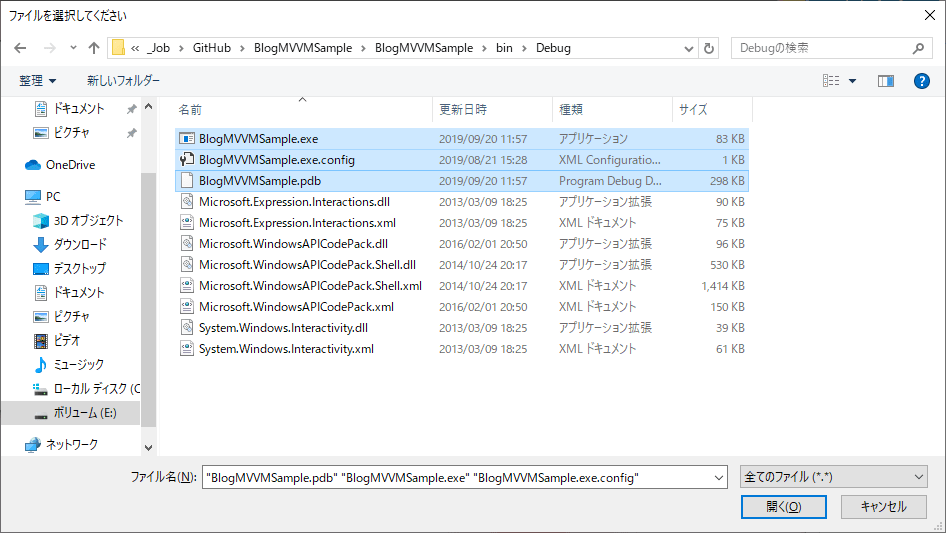
Task: Select pinned ドキュメント in quick access
Action: 78,109
